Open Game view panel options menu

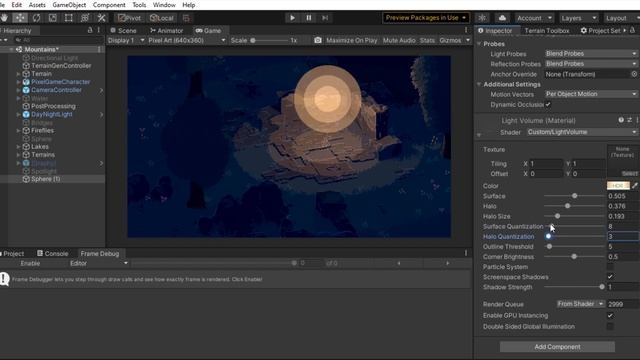[466, 30]
